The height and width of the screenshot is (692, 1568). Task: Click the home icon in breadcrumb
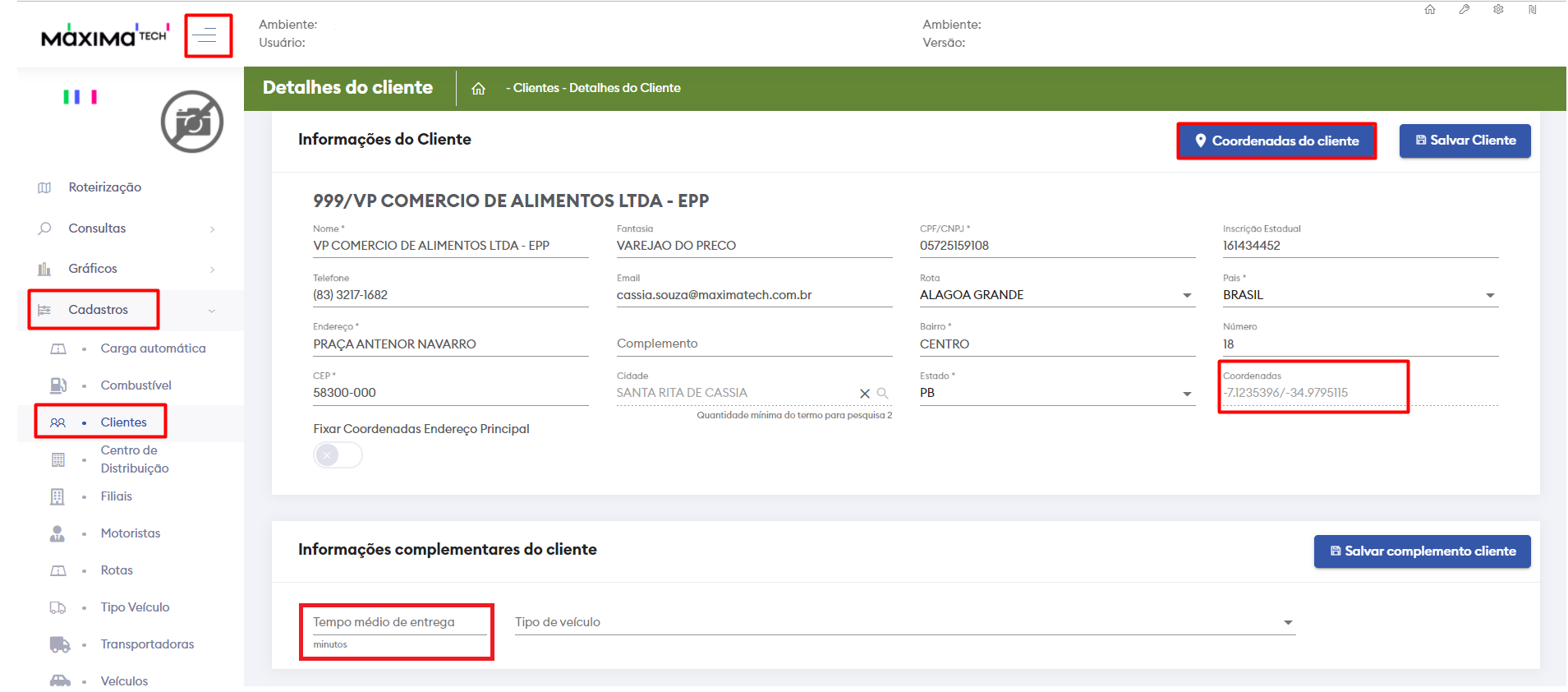[478, 89]
